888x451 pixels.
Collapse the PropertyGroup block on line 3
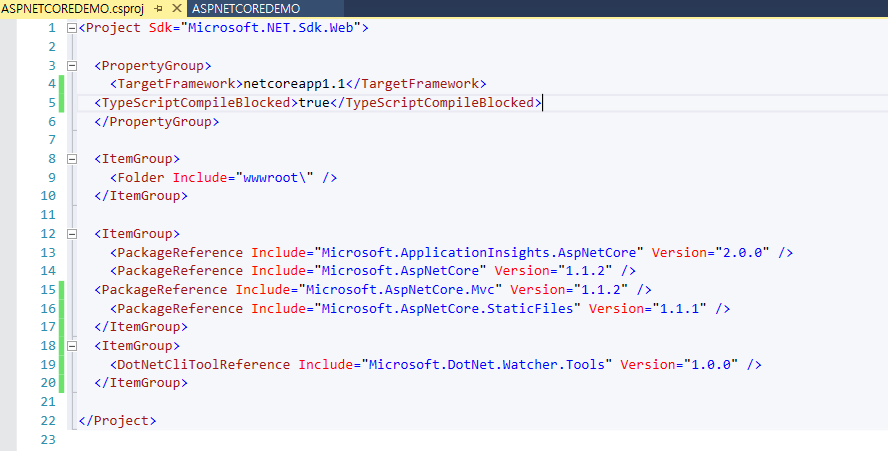pyautogui.click(x=72, y=66)
